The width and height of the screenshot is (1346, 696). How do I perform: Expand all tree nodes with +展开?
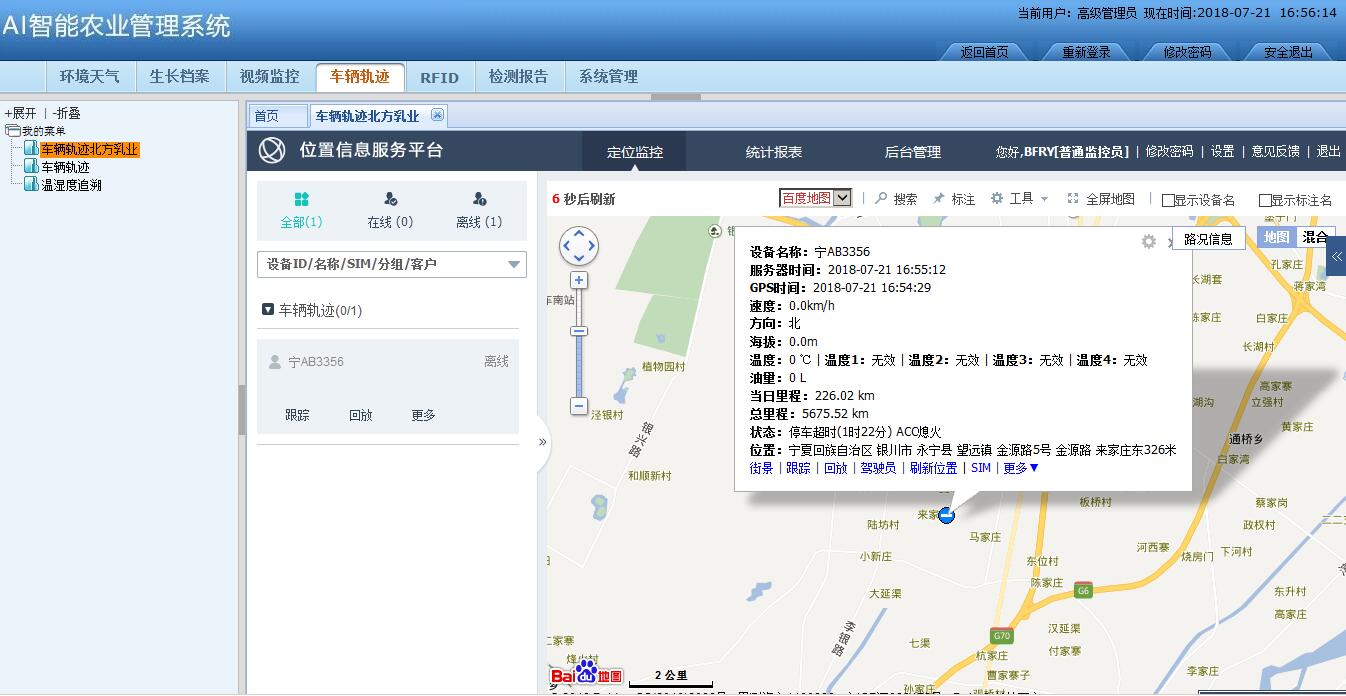point(20,114)
